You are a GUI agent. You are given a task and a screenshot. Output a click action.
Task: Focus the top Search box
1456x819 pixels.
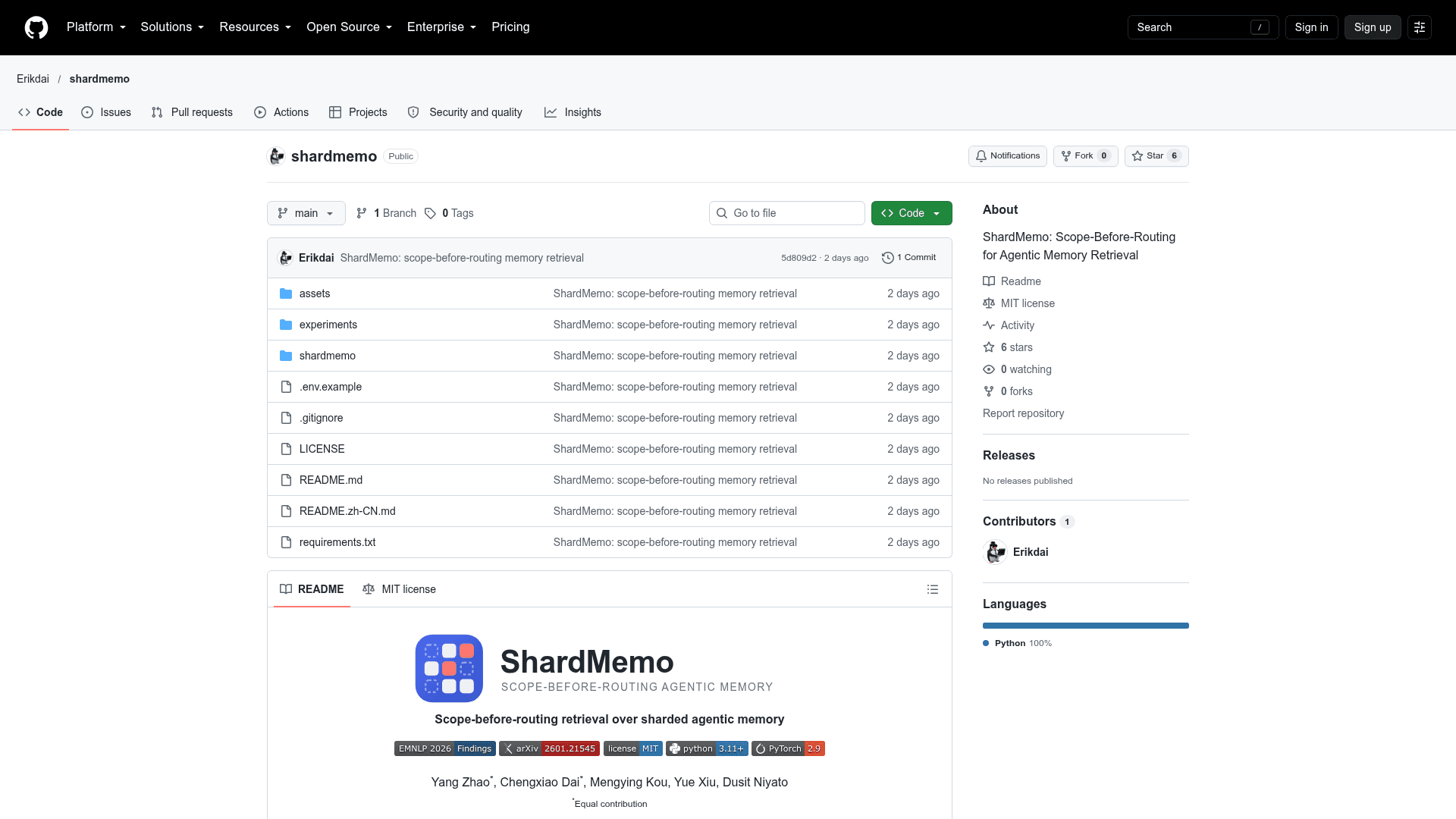(x=1203, y=27)
